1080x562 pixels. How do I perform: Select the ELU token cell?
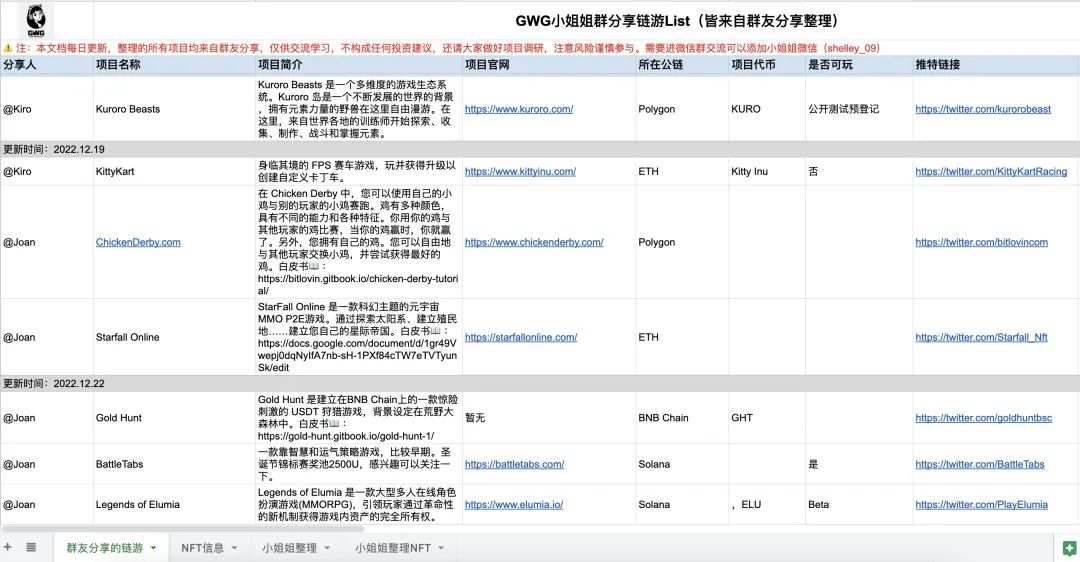click(x=767, y=505)
